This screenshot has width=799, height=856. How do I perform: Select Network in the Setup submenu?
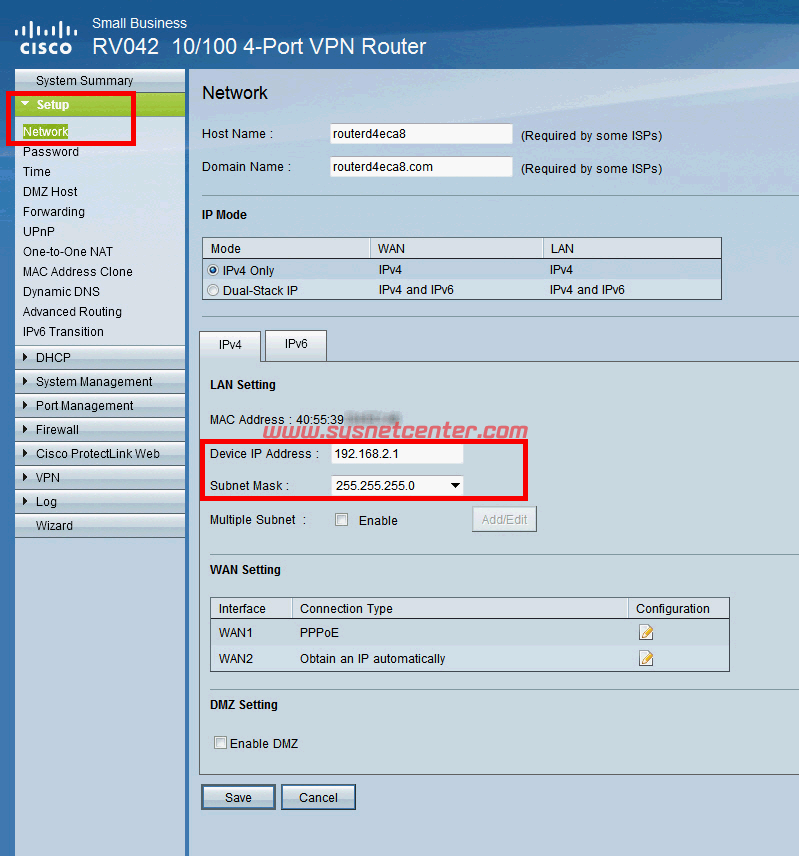[45, 132]
